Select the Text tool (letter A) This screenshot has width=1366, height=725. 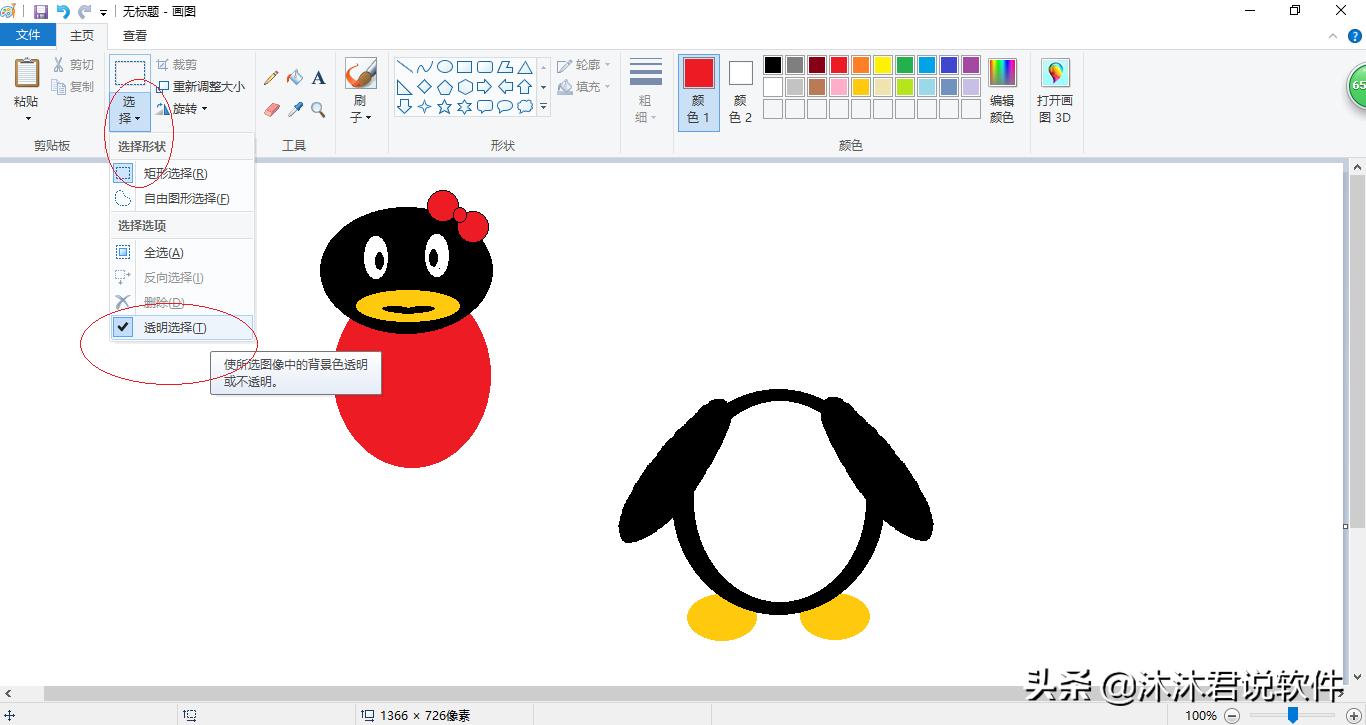pos(318,78)
